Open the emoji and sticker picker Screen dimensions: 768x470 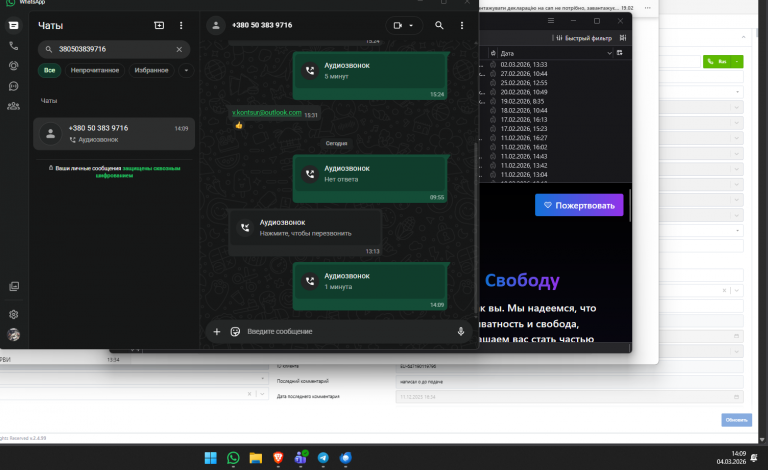[x=235, y=331]
